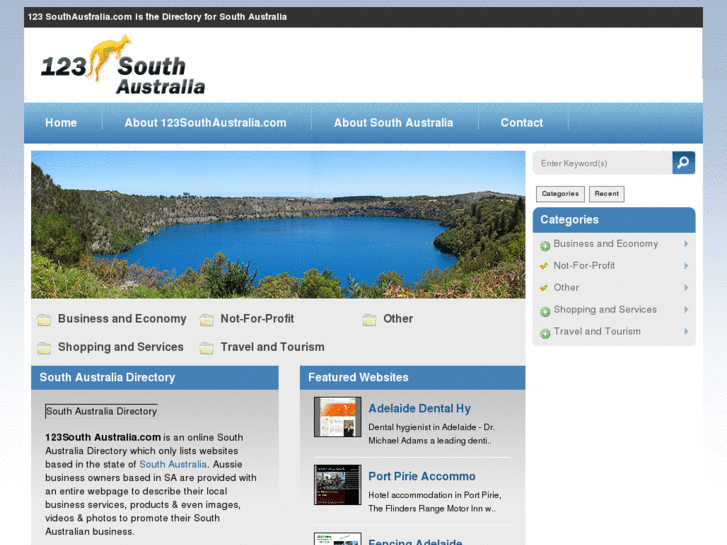Click folder icon beside Shopping and Services
Image resolution: width=727 pixels, height=545 pixels.
45,348
